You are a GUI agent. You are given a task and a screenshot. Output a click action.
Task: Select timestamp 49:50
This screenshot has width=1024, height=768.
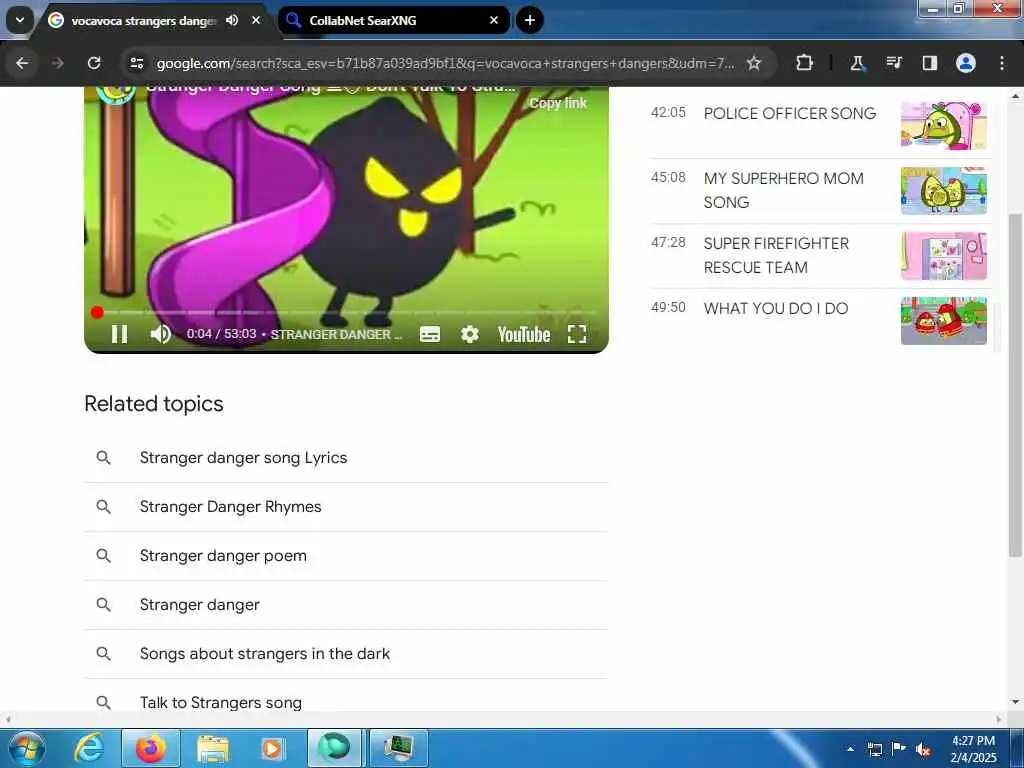(668, 308)
